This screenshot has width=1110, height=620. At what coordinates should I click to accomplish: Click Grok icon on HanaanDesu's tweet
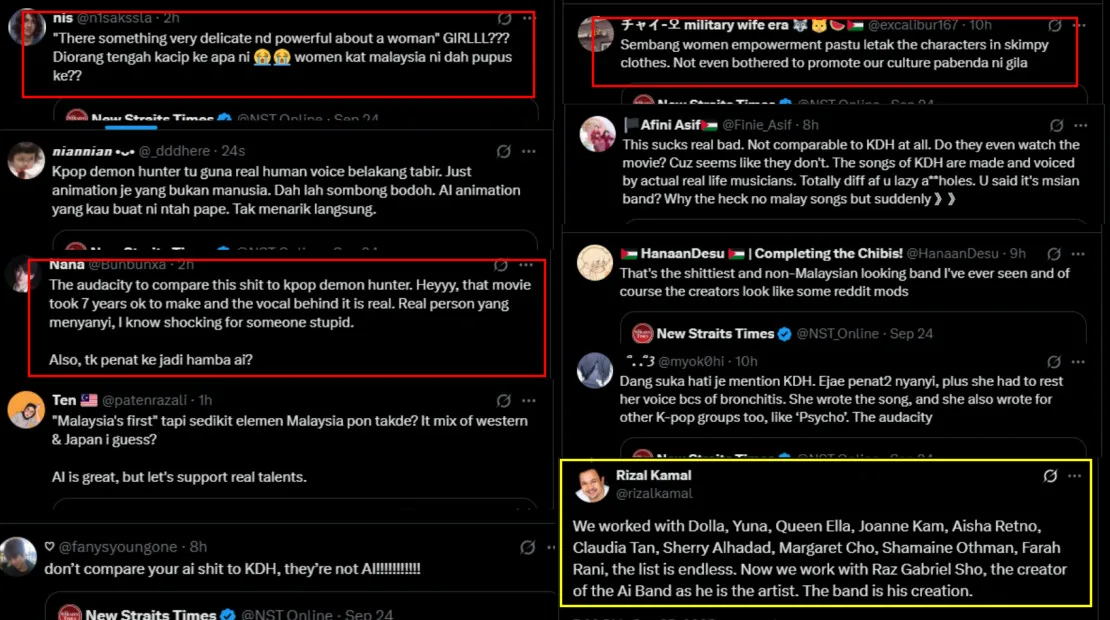(x=1056, y=253)
